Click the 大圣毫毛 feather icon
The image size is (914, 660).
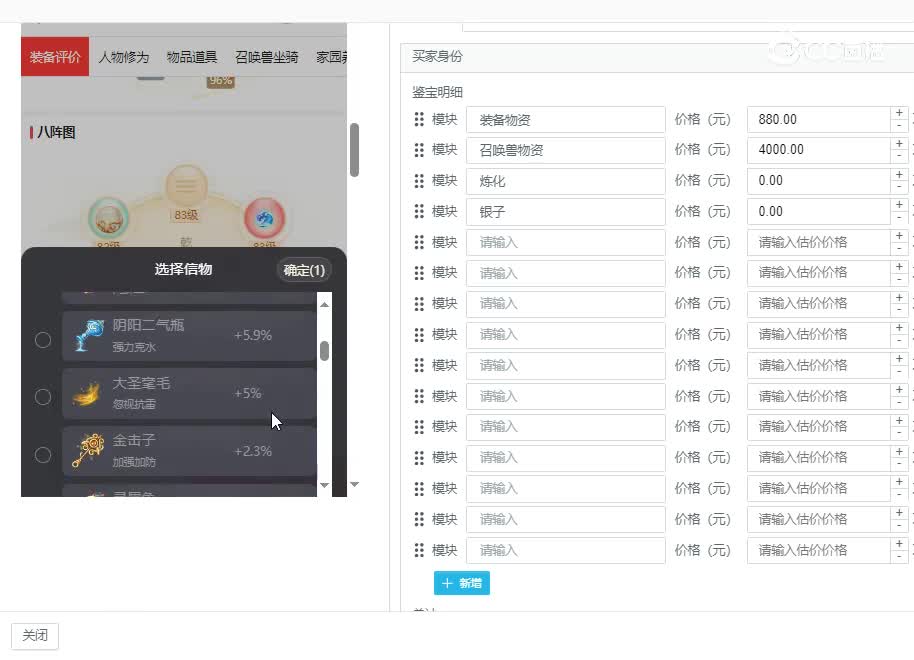pos(86,394)
